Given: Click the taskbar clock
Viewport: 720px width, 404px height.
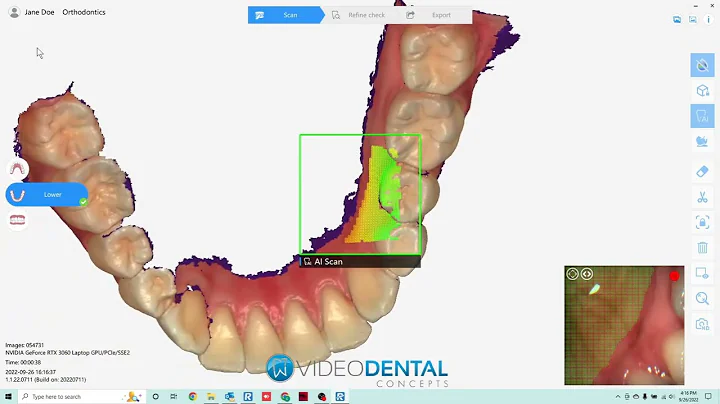Looking at the screenshot, I should (688, 396).
